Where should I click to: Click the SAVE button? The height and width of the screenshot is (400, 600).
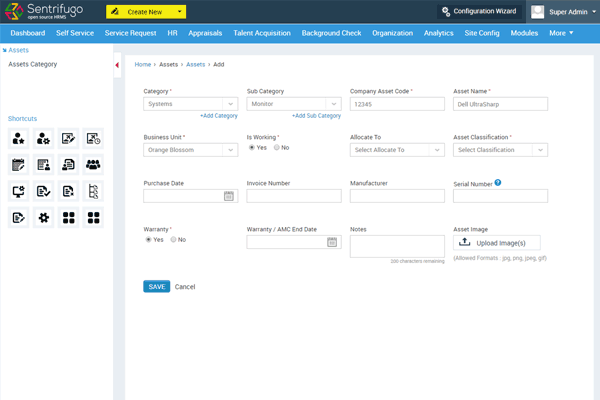pos(156,286)
